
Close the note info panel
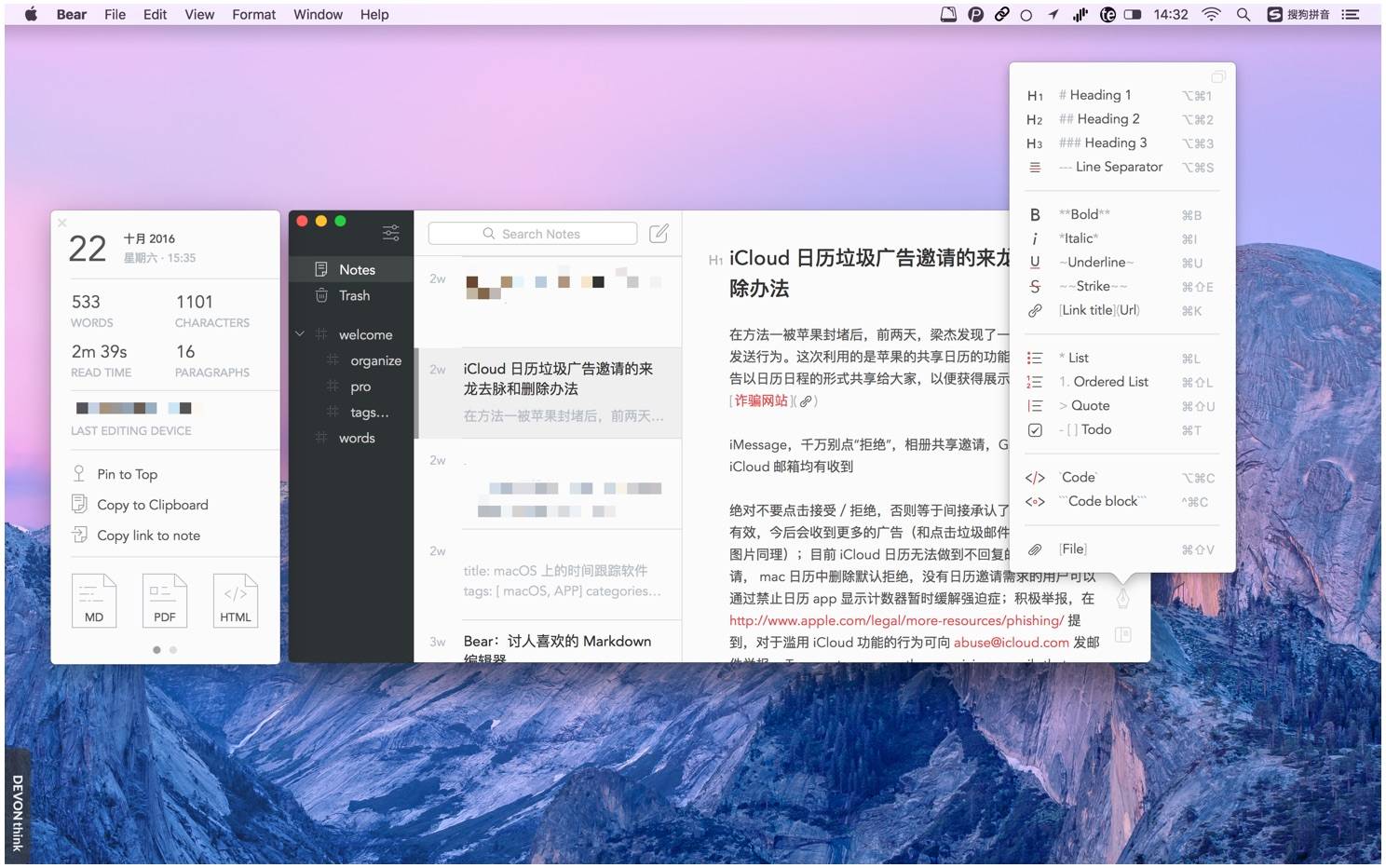point(62,223)
